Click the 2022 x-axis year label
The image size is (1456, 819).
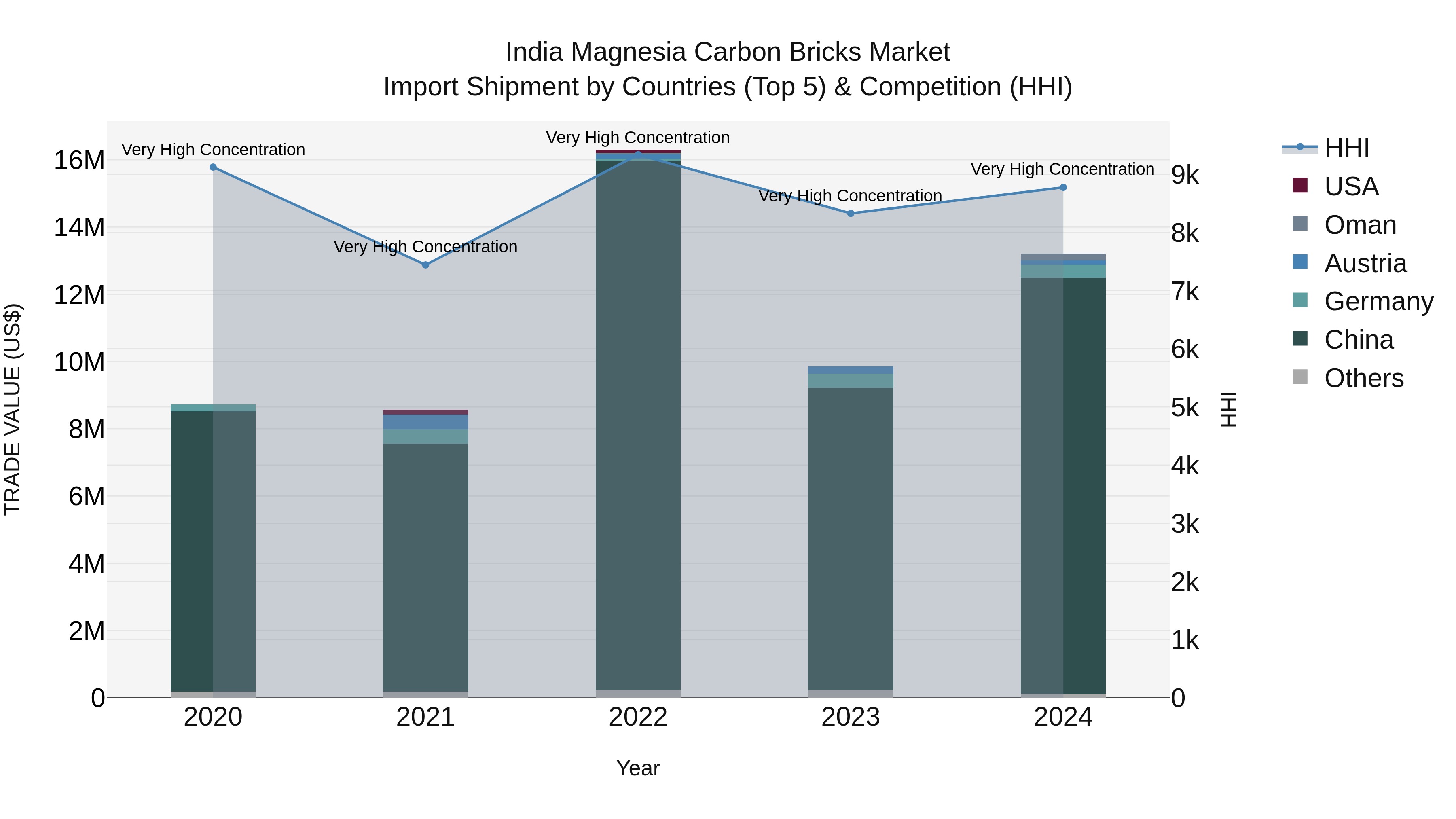(x=638, y=717)
